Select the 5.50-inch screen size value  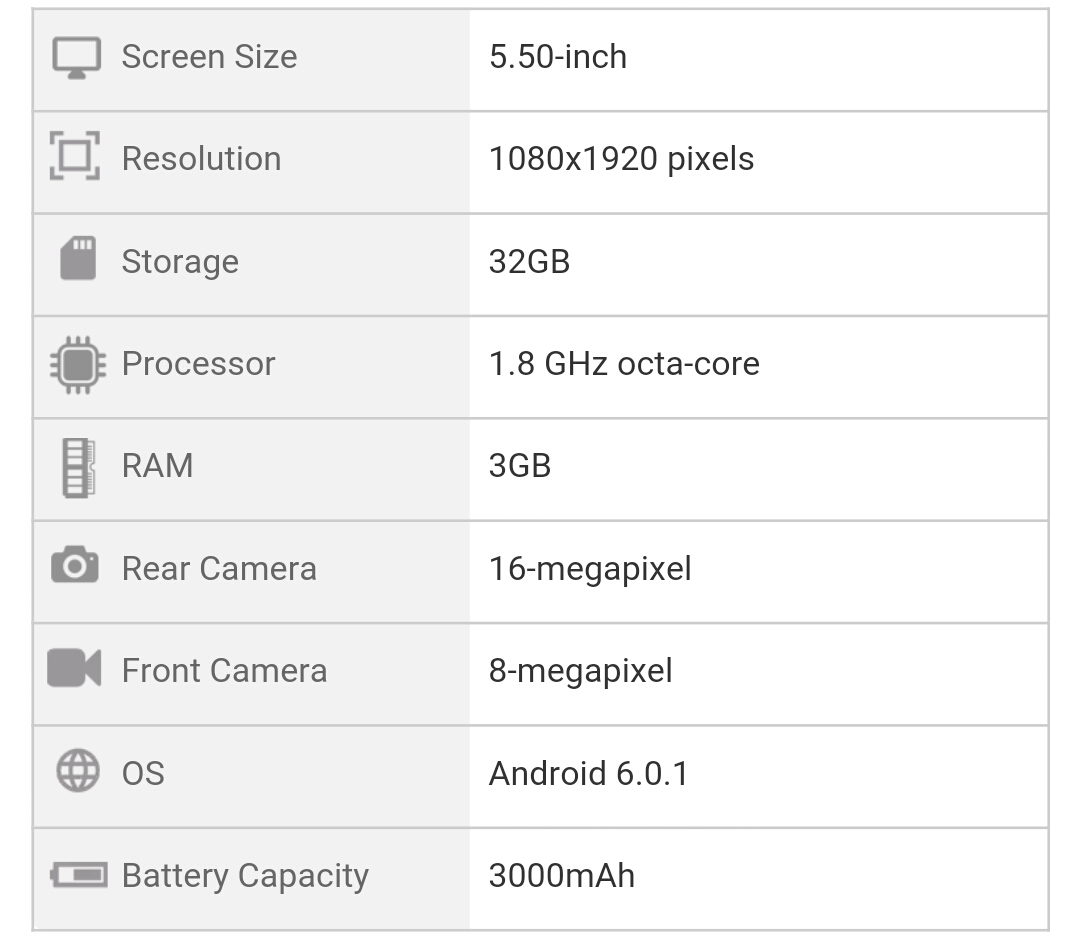pyautogui.click(x=558, y=57)
